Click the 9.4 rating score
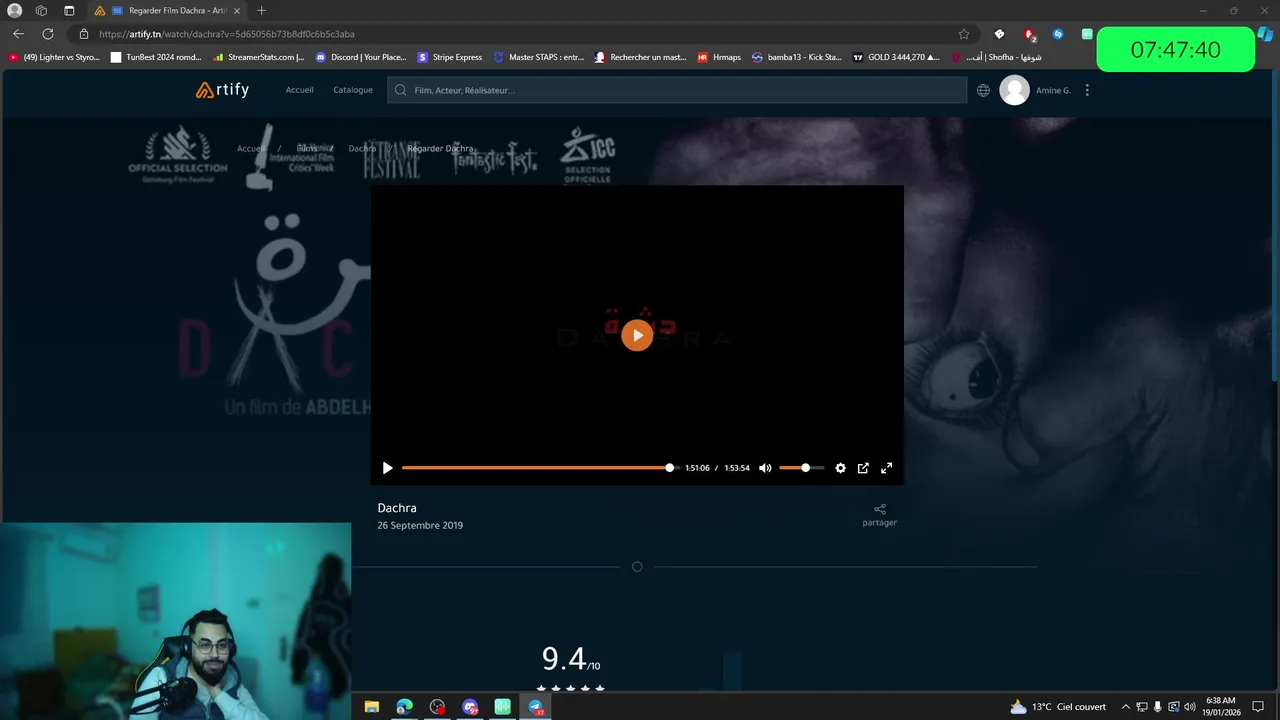Screen dimensions: 1280x720 point(563,659)
